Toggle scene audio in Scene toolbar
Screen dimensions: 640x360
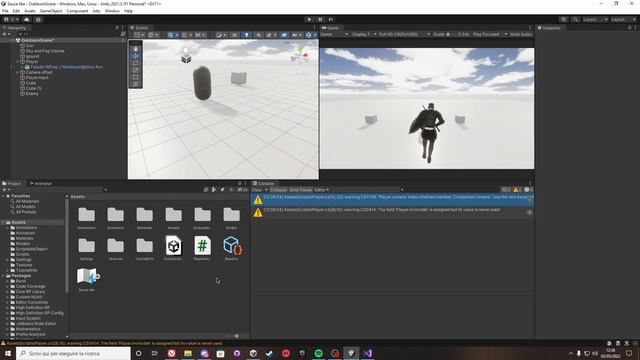coord(258,35)
